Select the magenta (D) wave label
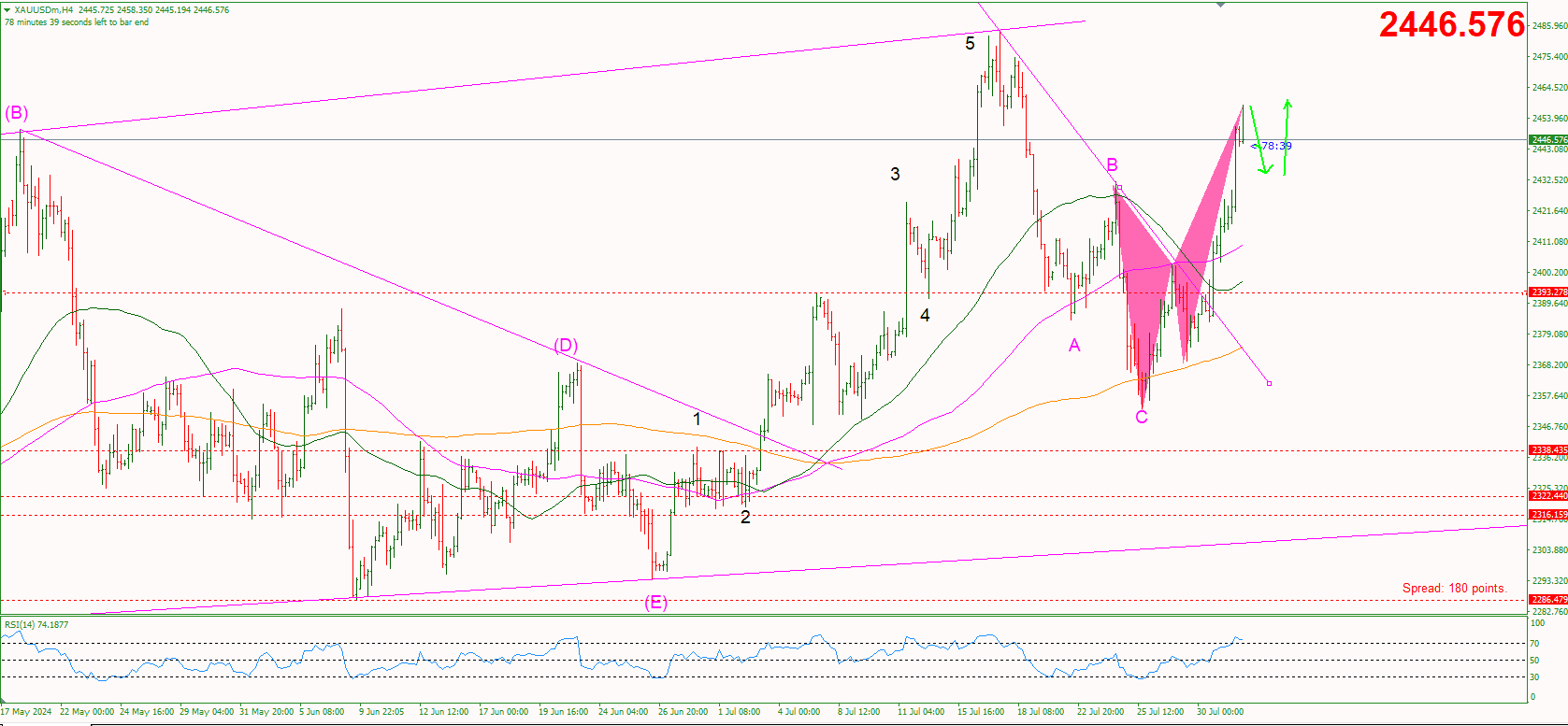Screen dimensions: 1568x726 click(566, 346)
